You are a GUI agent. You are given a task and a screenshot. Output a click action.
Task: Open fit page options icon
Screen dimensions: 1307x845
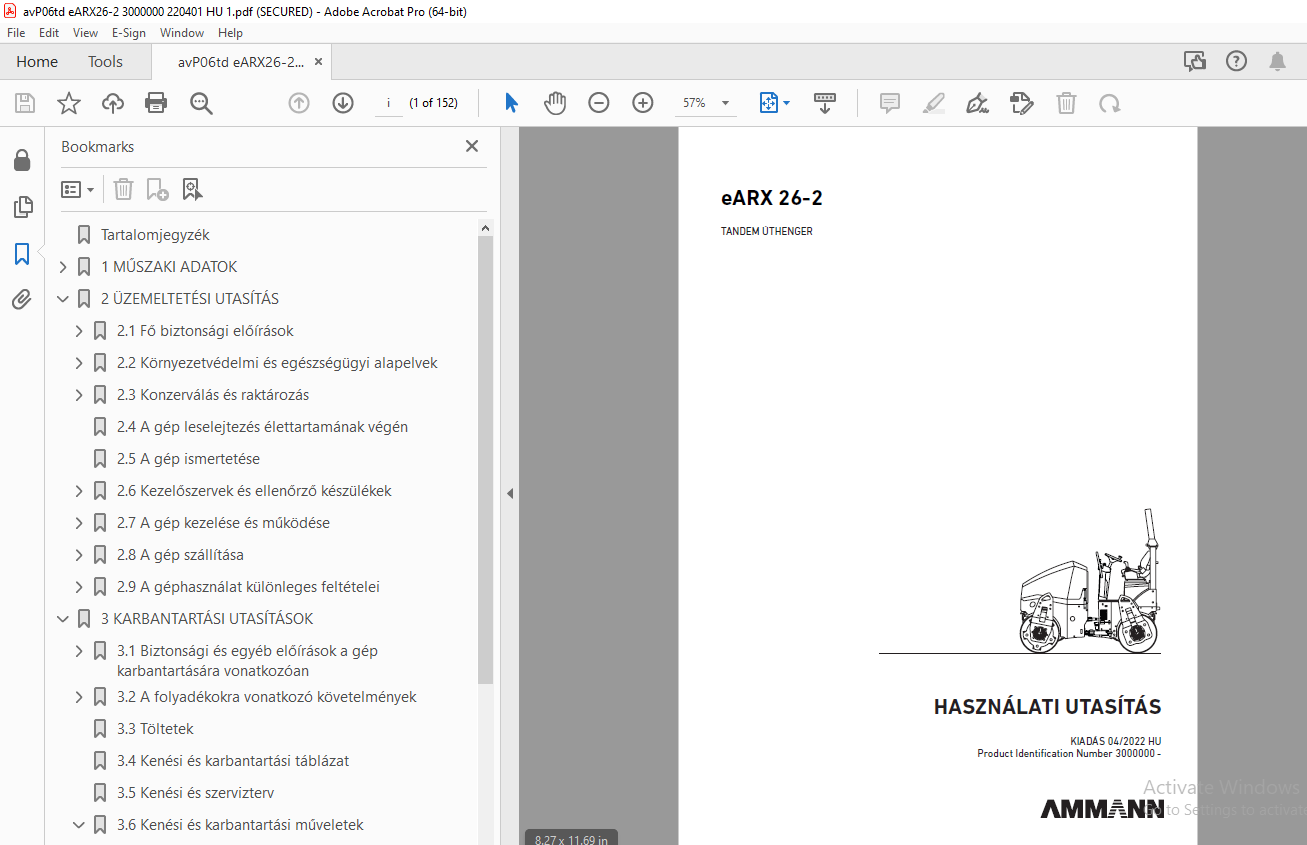point(774,103)
